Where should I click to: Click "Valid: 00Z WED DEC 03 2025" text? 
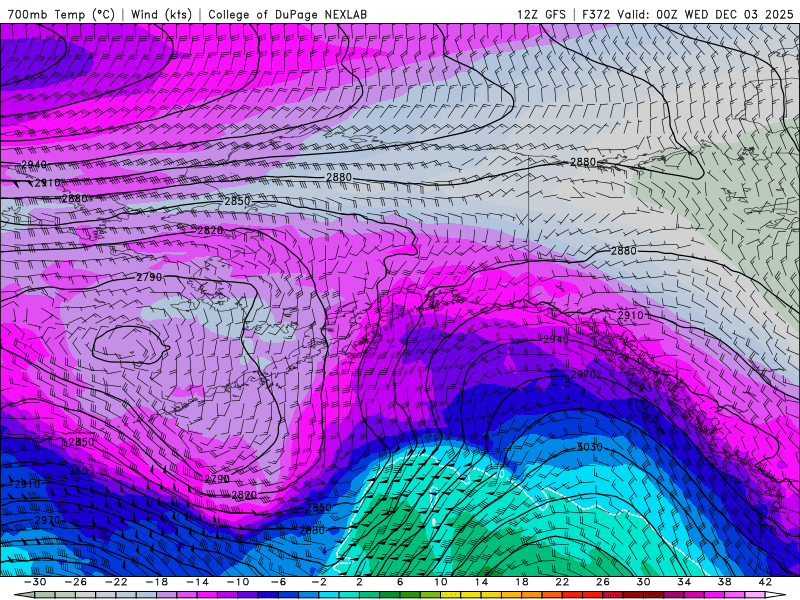(705, 14)
